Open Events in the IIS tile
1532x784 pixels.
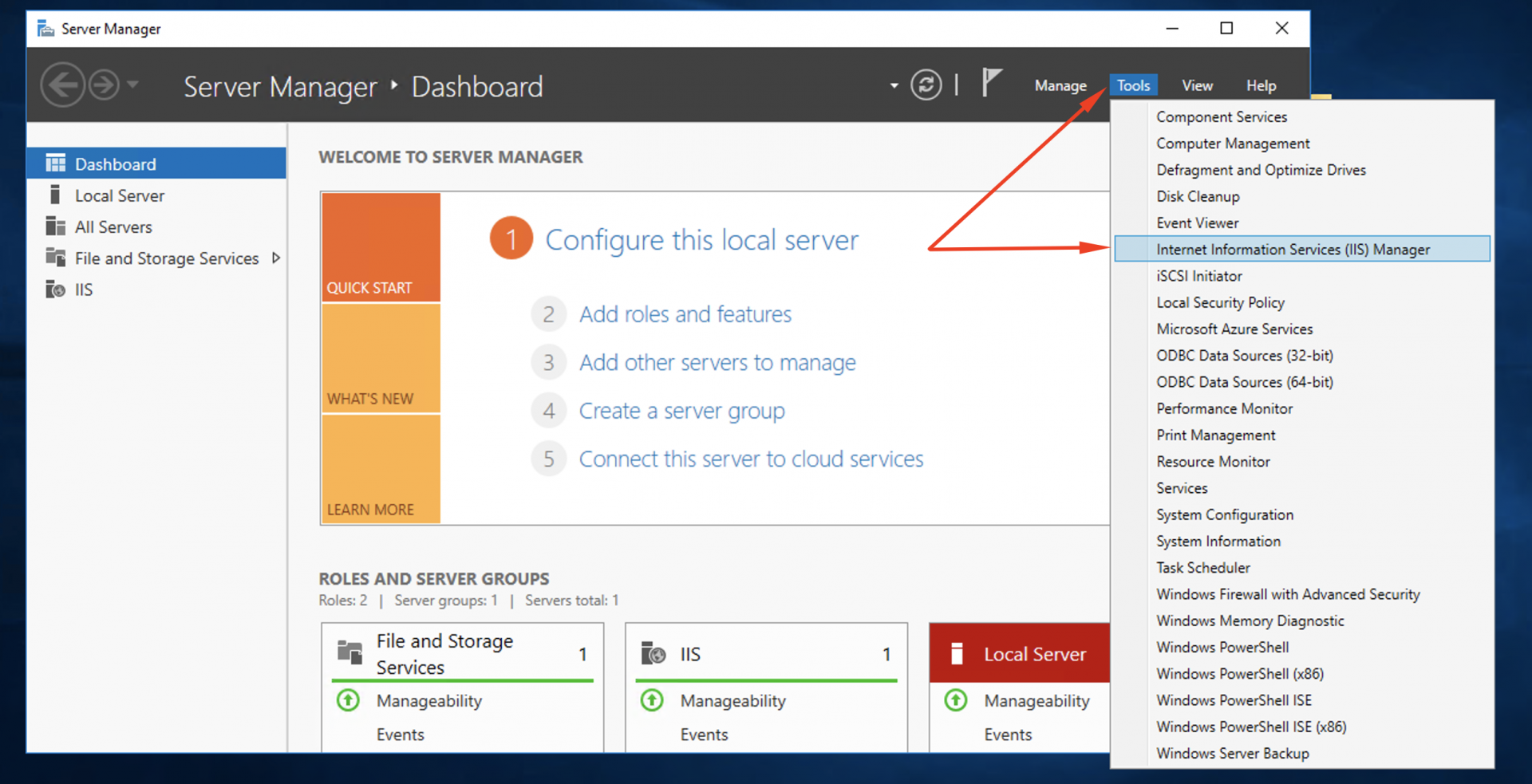(704, 735)
